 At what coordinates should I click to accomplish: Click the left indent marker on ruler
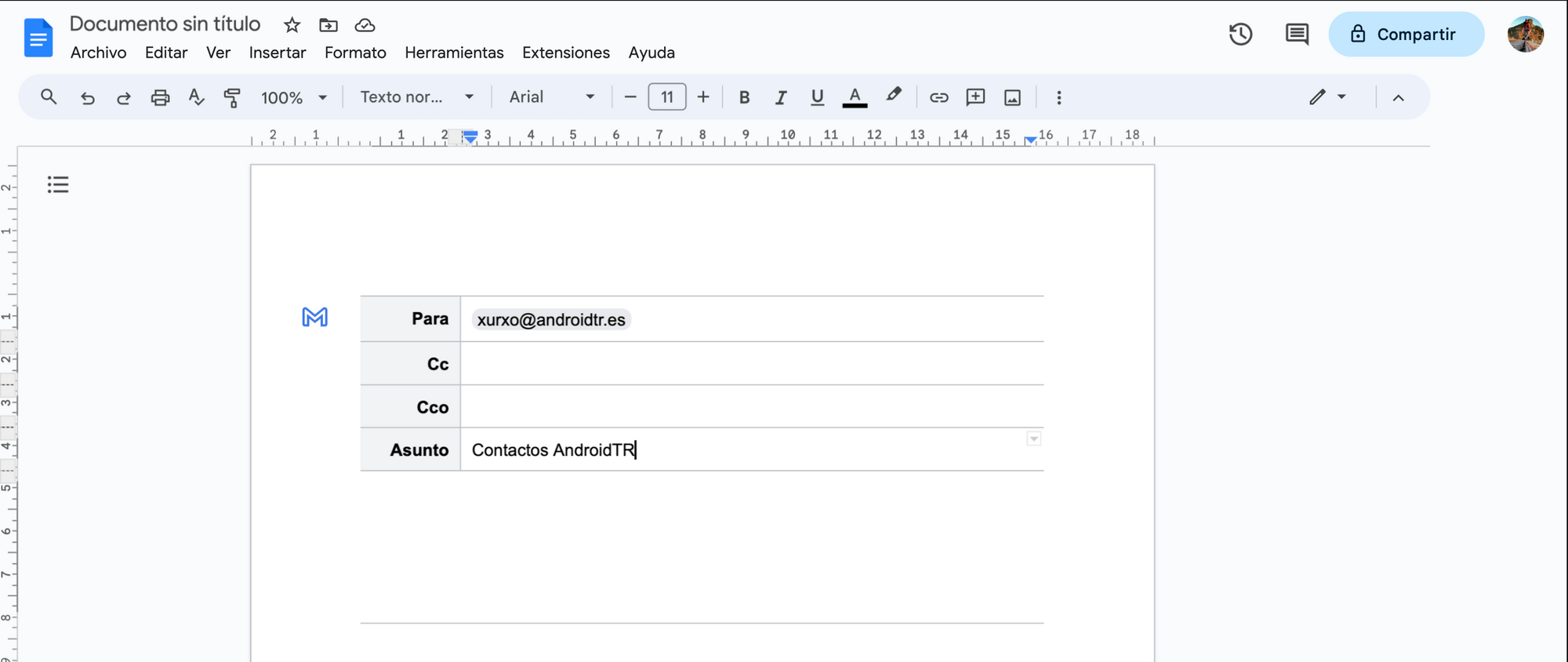tap(470, 136)
